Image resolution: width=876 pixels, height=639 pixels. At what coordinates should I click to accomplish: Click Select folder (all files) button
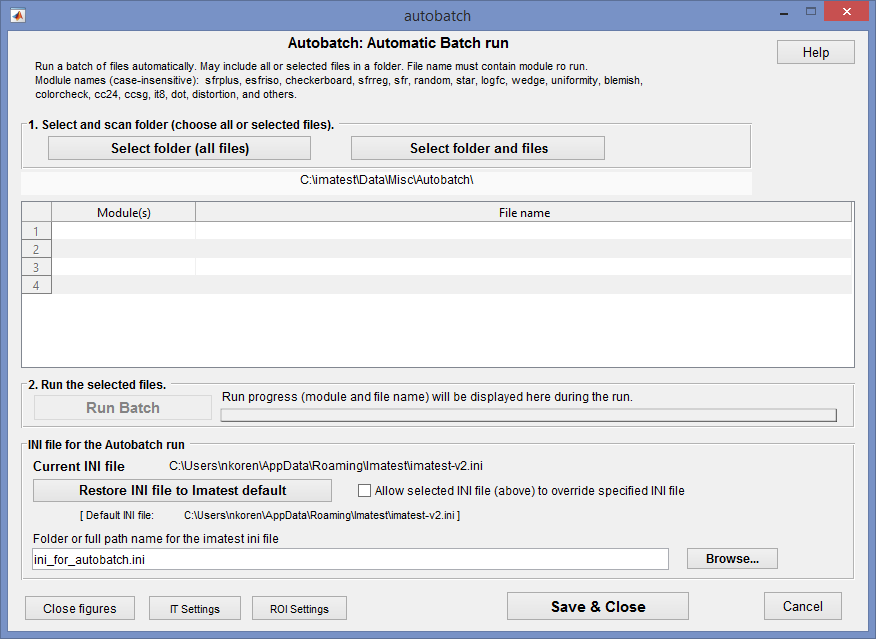pyautogui.click(x=179, y=148)
